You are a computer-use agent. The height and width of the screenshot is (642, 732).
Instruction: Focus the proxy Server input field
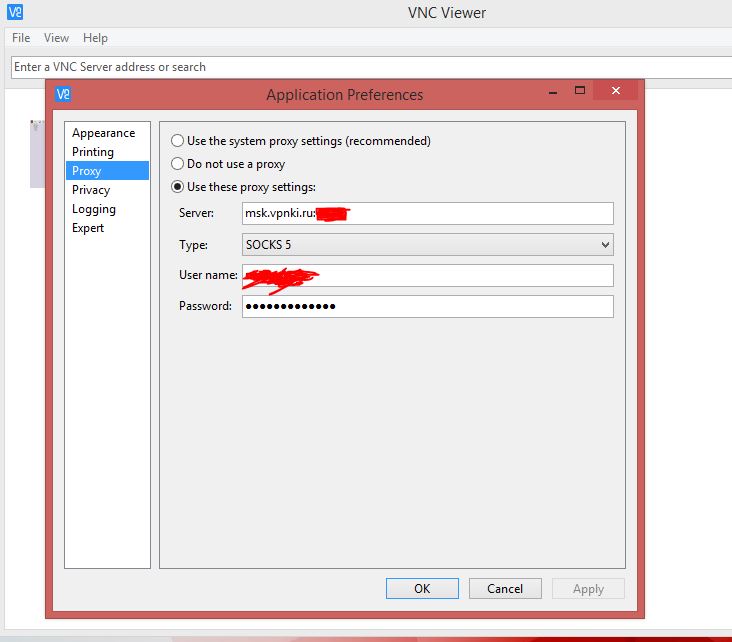[x=428, y=213]
